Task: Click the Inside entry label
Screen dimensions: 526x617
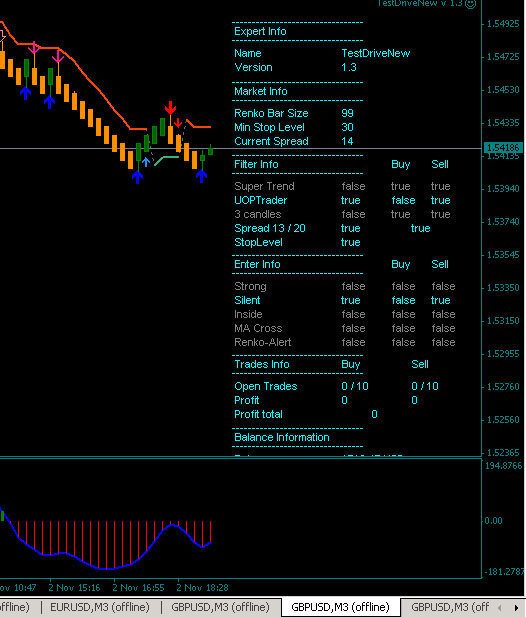Action: point(248,314)
